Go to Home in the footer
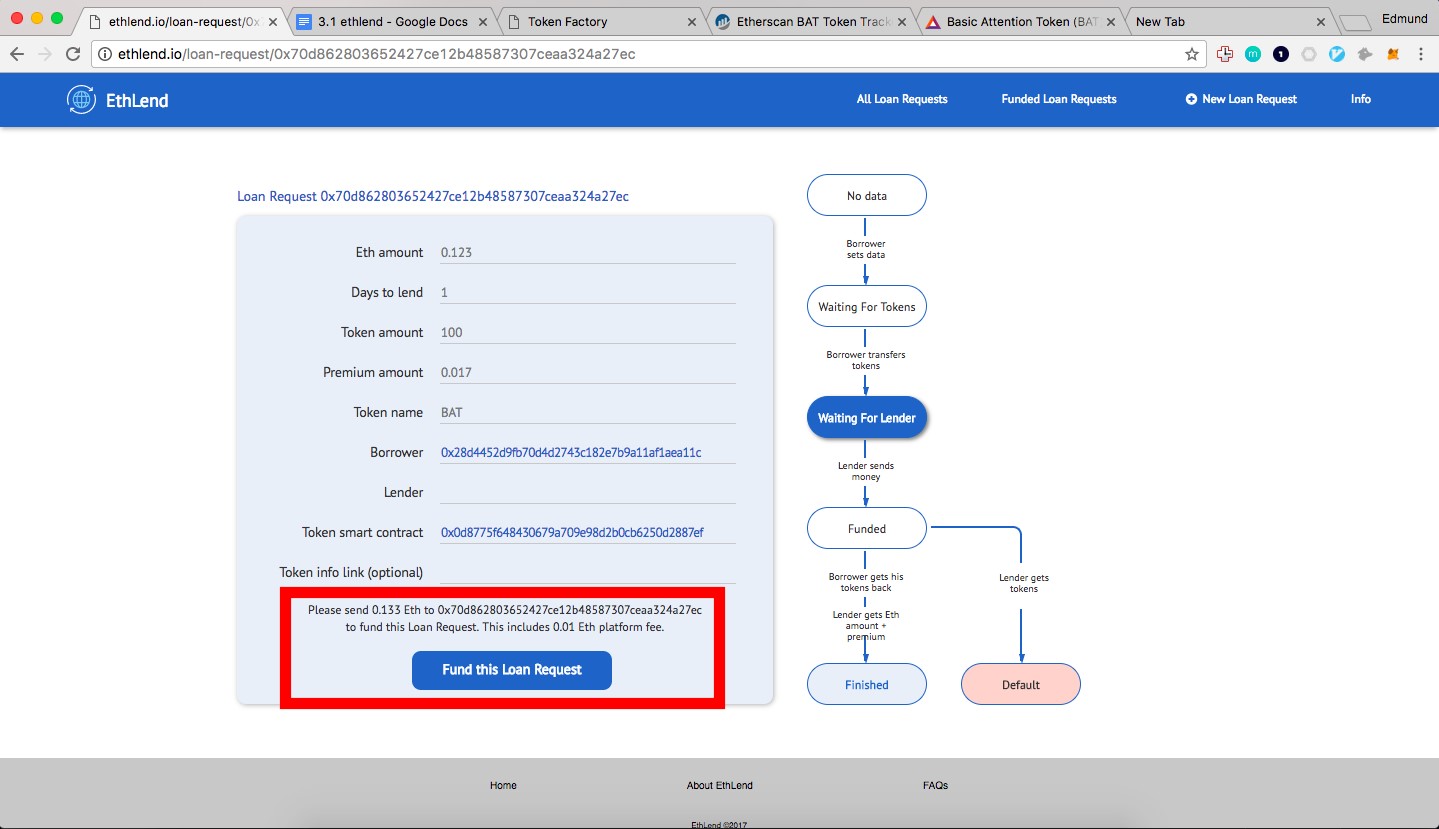Viewport: 1439px width, 829px height. [503, 785]
